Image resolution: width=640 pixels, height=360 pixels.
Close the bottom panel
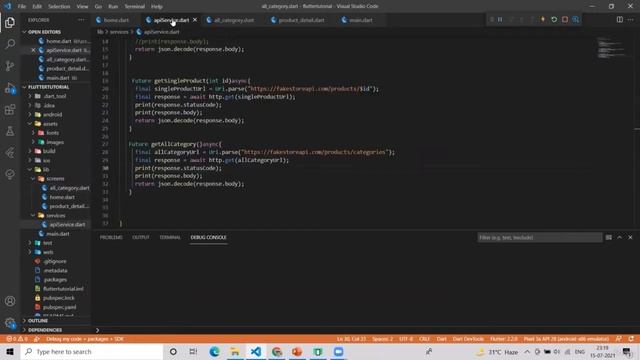tap(630, 237)
